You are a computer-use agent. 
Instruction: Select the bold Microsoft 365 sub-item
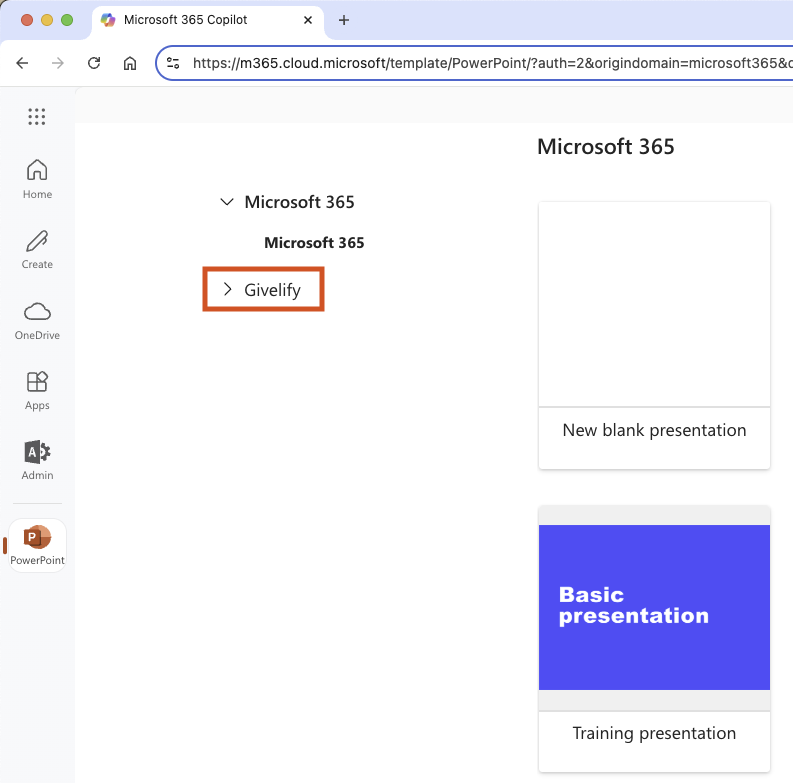click(314, 243)
